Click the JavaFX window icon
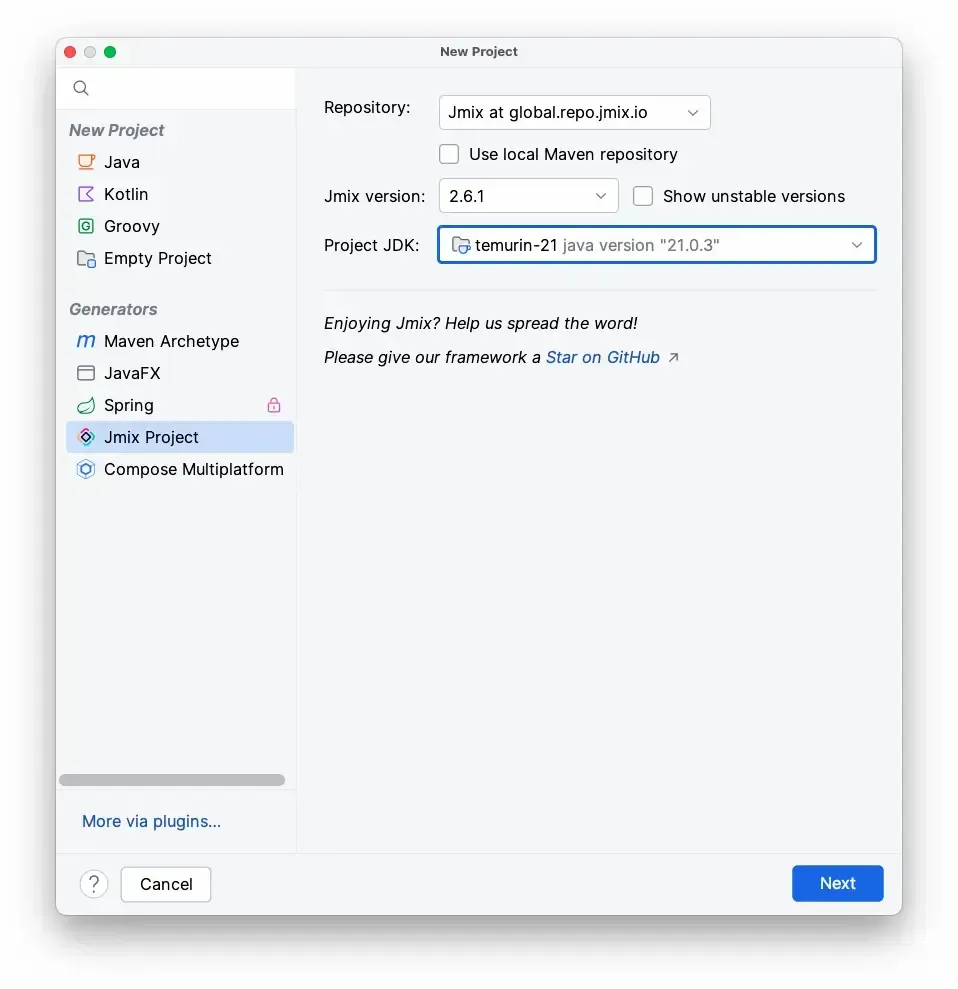Viewport: 958px width, 989px height. [x=86, y=373]
